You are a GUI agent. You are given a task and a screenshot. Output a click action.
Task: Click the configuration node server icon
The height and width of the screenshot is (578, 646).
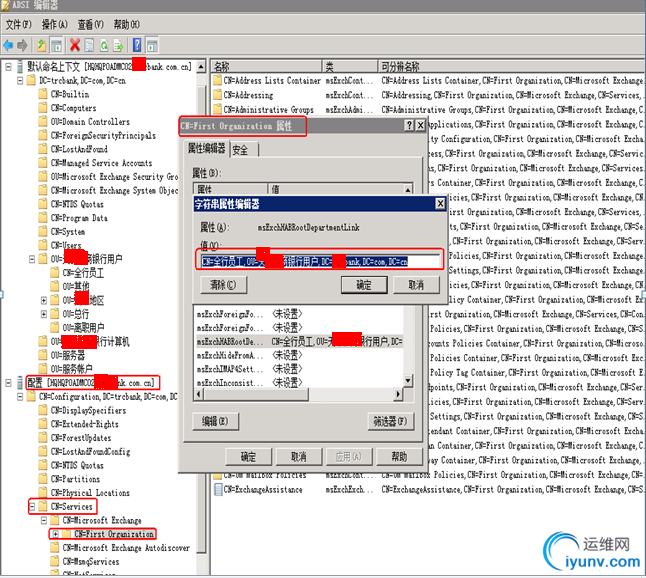pyautogui.click(x=19, y=383)
